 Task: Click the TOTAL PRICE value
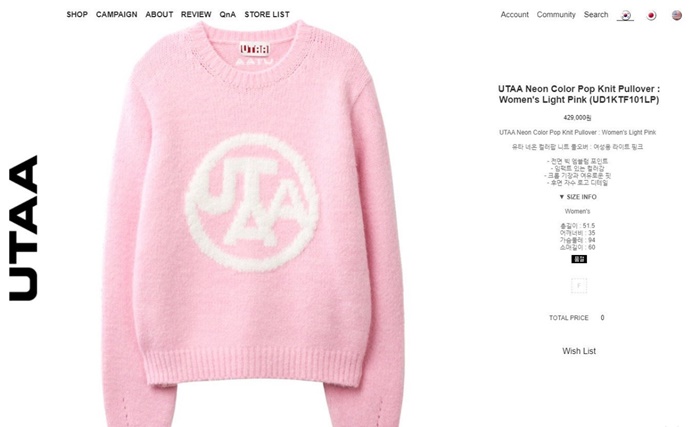coord(602,318)
